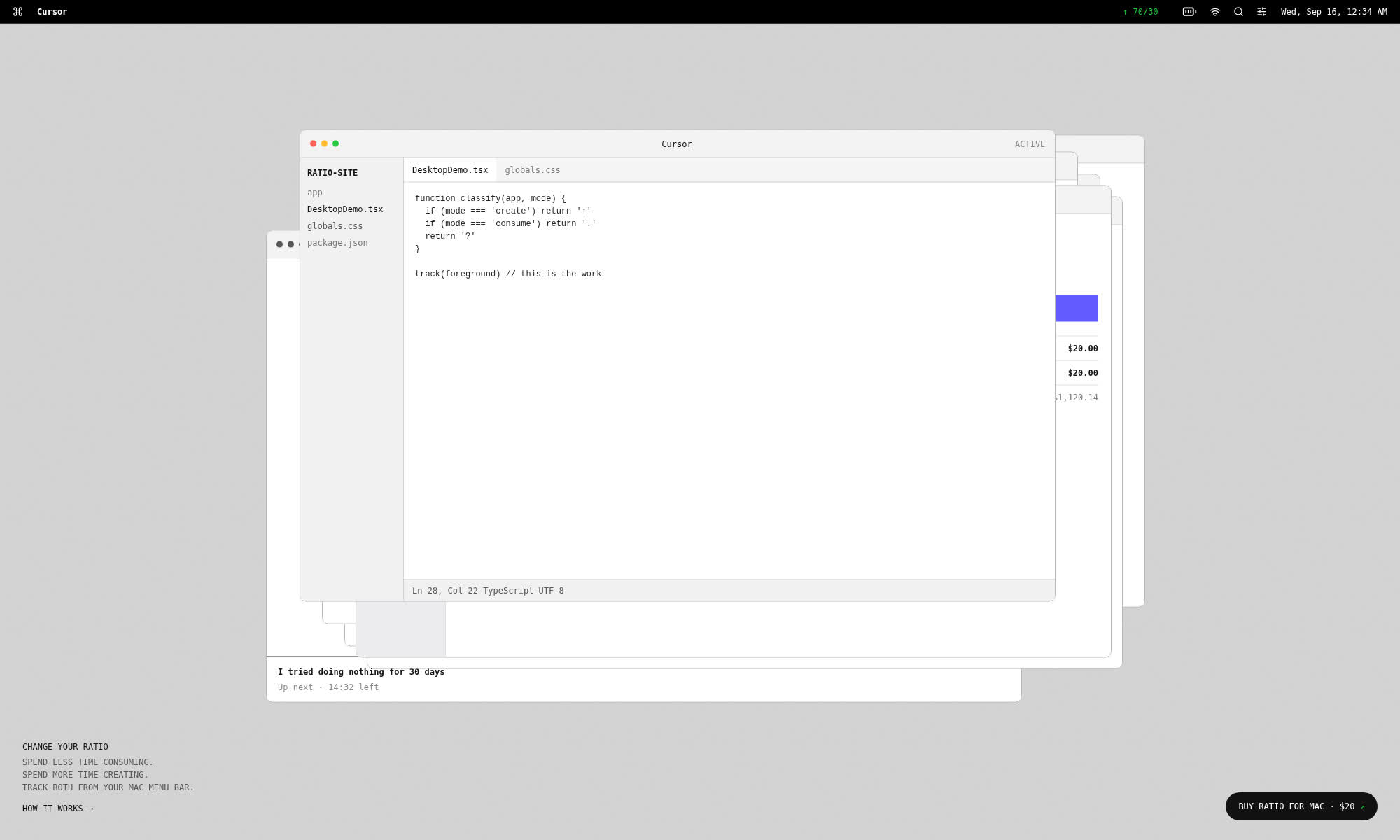
Task: Click 'SPEND LESS TIME CONSUMING.' text
Action: 87,762
